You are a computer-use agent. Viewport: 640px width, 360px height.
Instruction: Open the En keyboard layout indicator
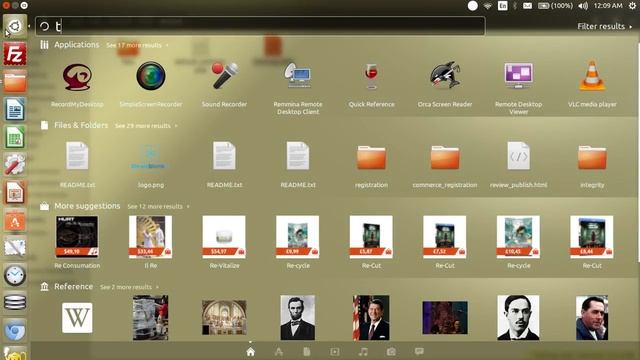[502, 6]
